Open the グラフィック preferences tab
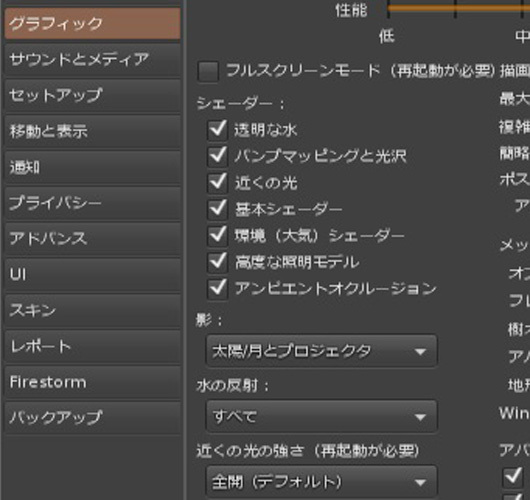This screenshot has width=530, height=500. point(92,23)
